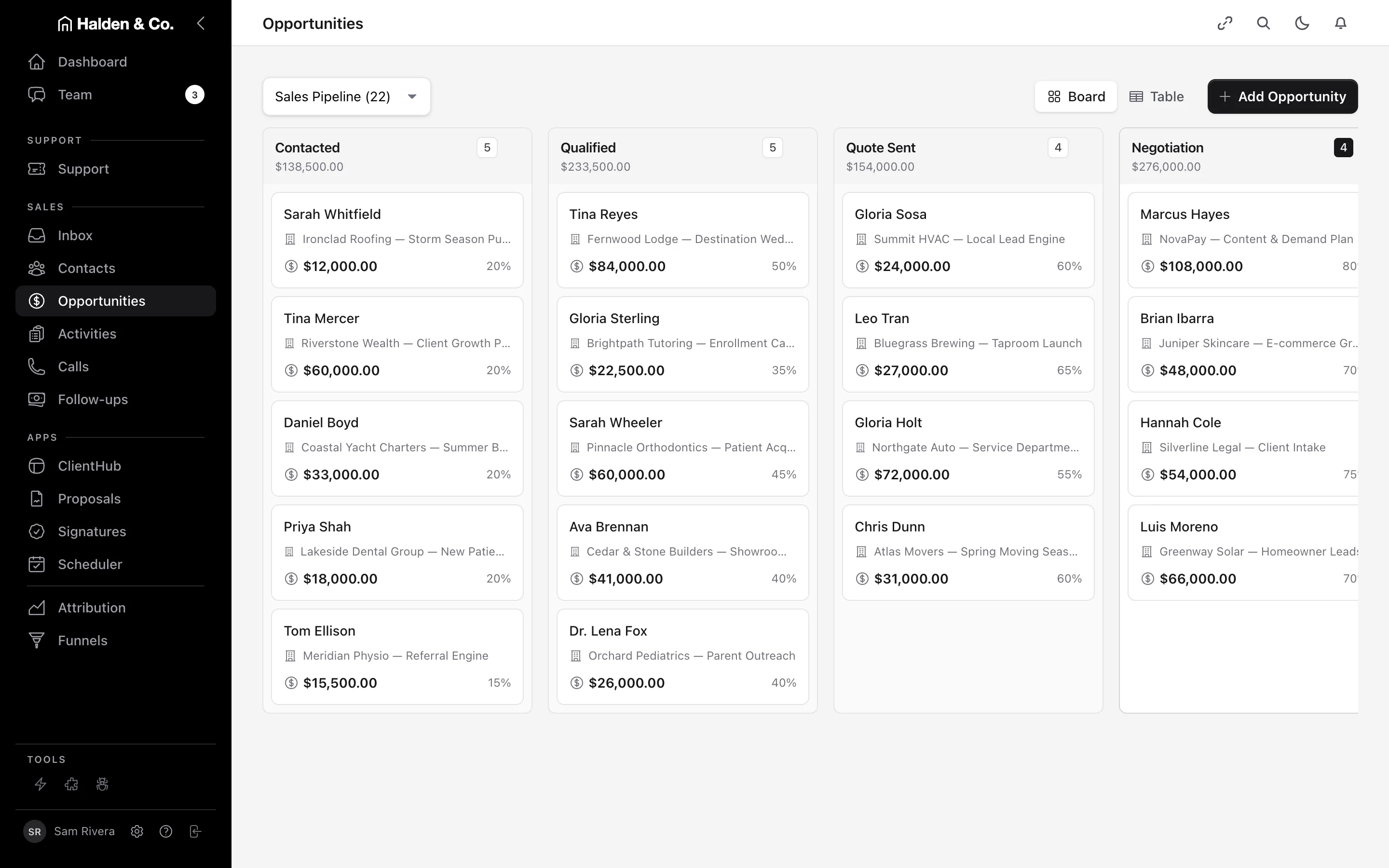Switch to Board view
The width and height of the screenshot is (1389, 868).
coord(1076,96)
